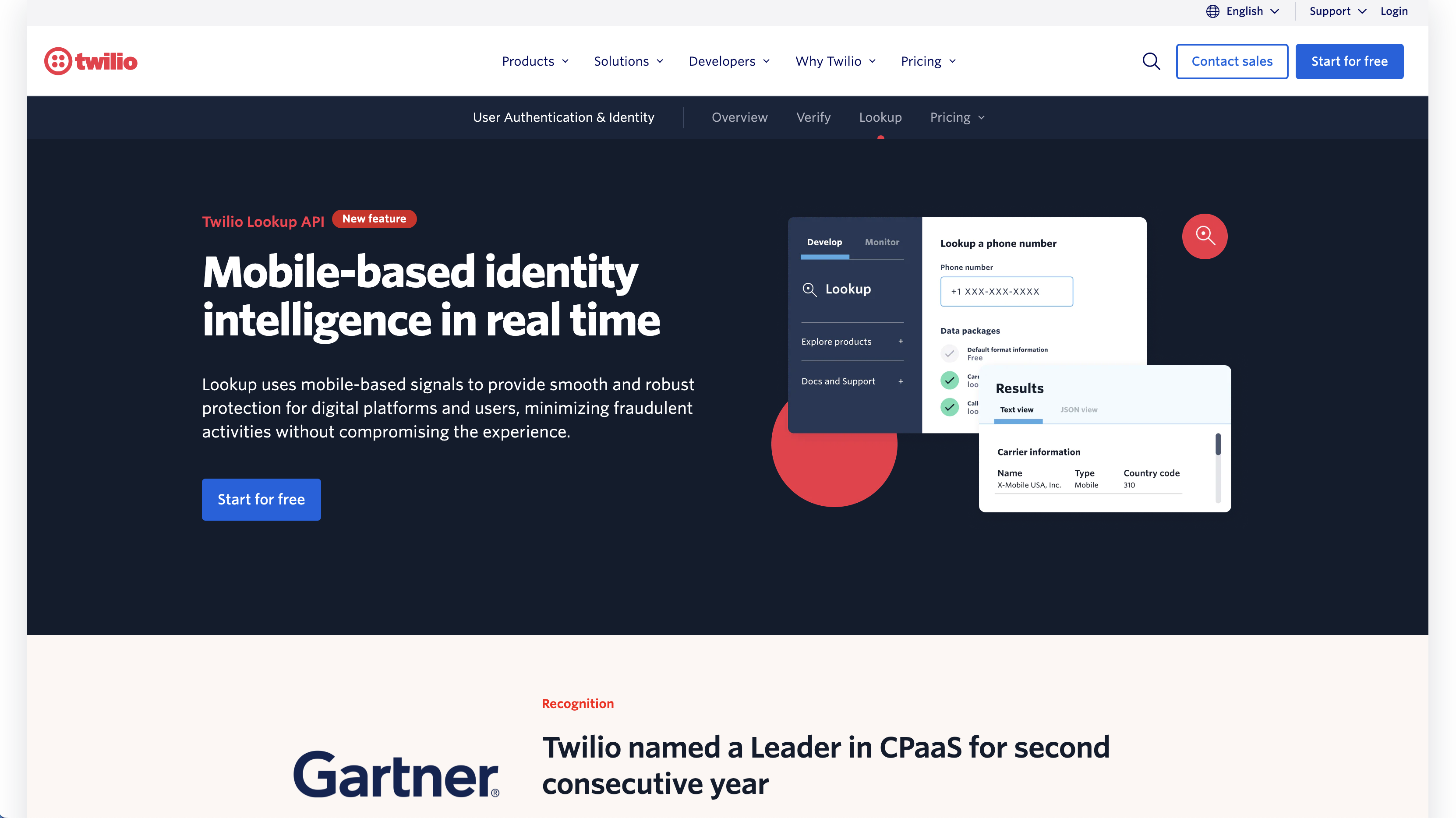
Task: Click the Results panel scrollbar
Action: click(1218, 468)
